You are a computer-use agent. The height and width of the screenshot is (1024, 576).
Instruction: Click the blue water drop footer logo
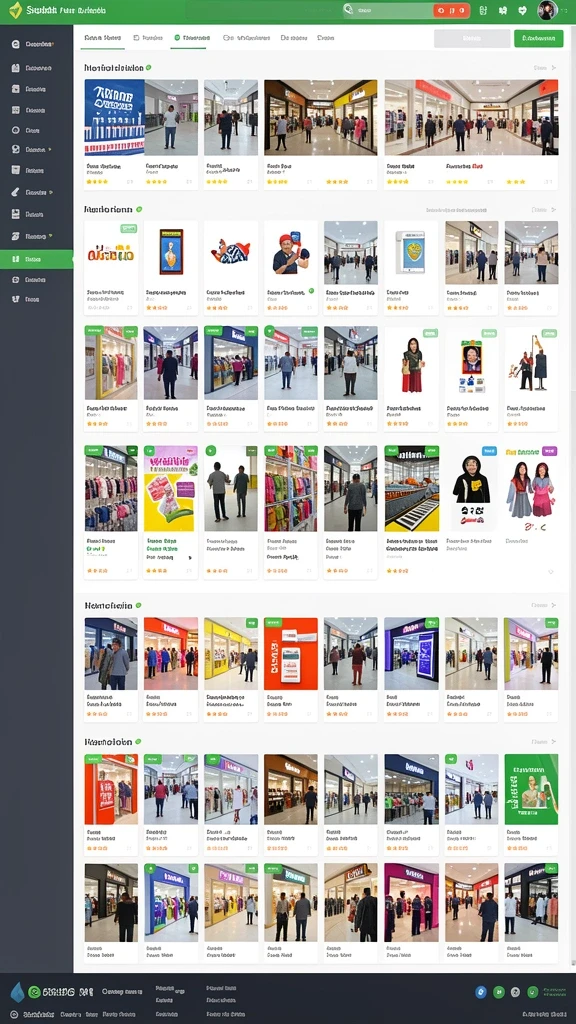17,992
